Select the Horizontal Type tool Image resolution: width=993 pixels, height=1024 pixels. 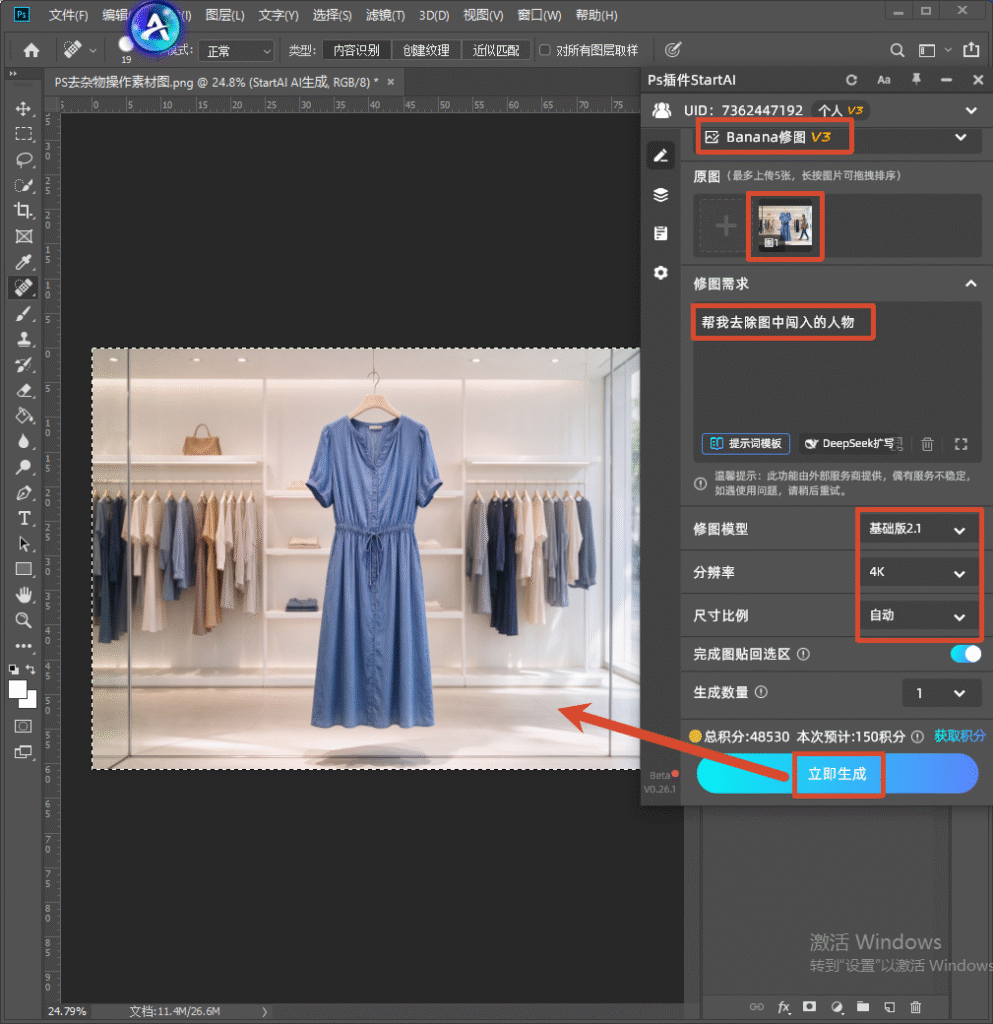point(24,519)
